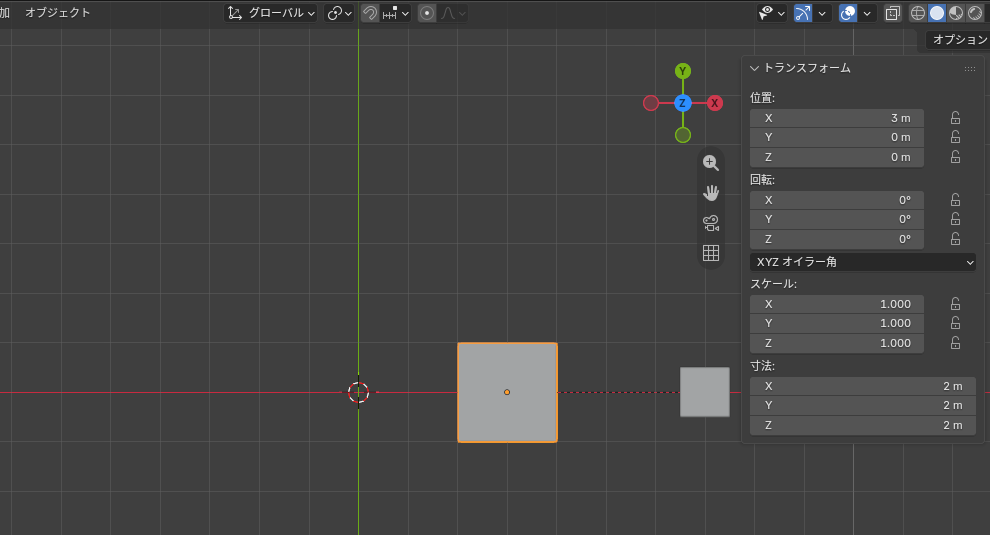This screenshot has height=535, width=990.
Task: Click the トランスフォーム panel drag handle dots
Action: (970, 69)
